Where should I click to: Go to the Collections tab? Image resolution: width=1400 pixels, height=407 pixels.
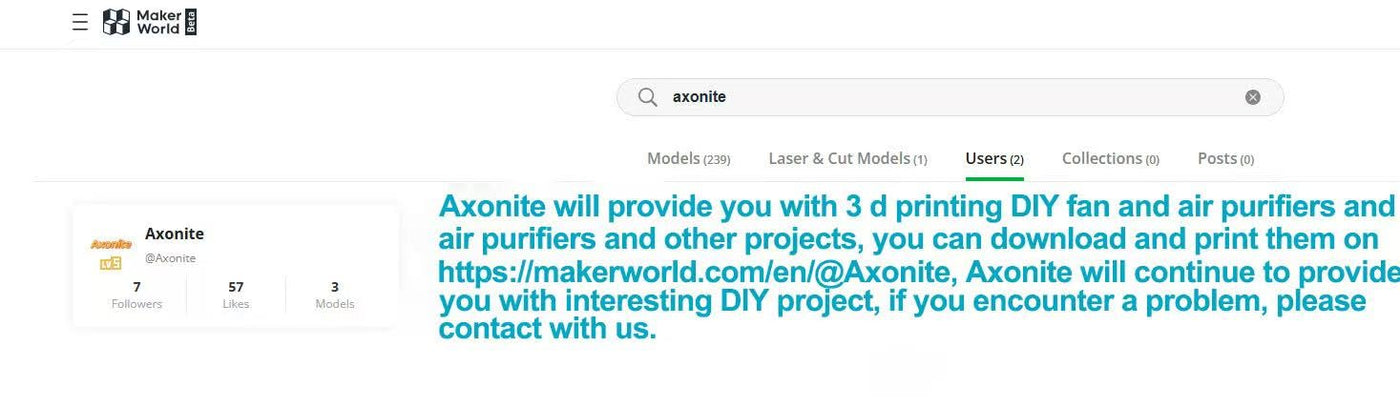coord(1111,158)
